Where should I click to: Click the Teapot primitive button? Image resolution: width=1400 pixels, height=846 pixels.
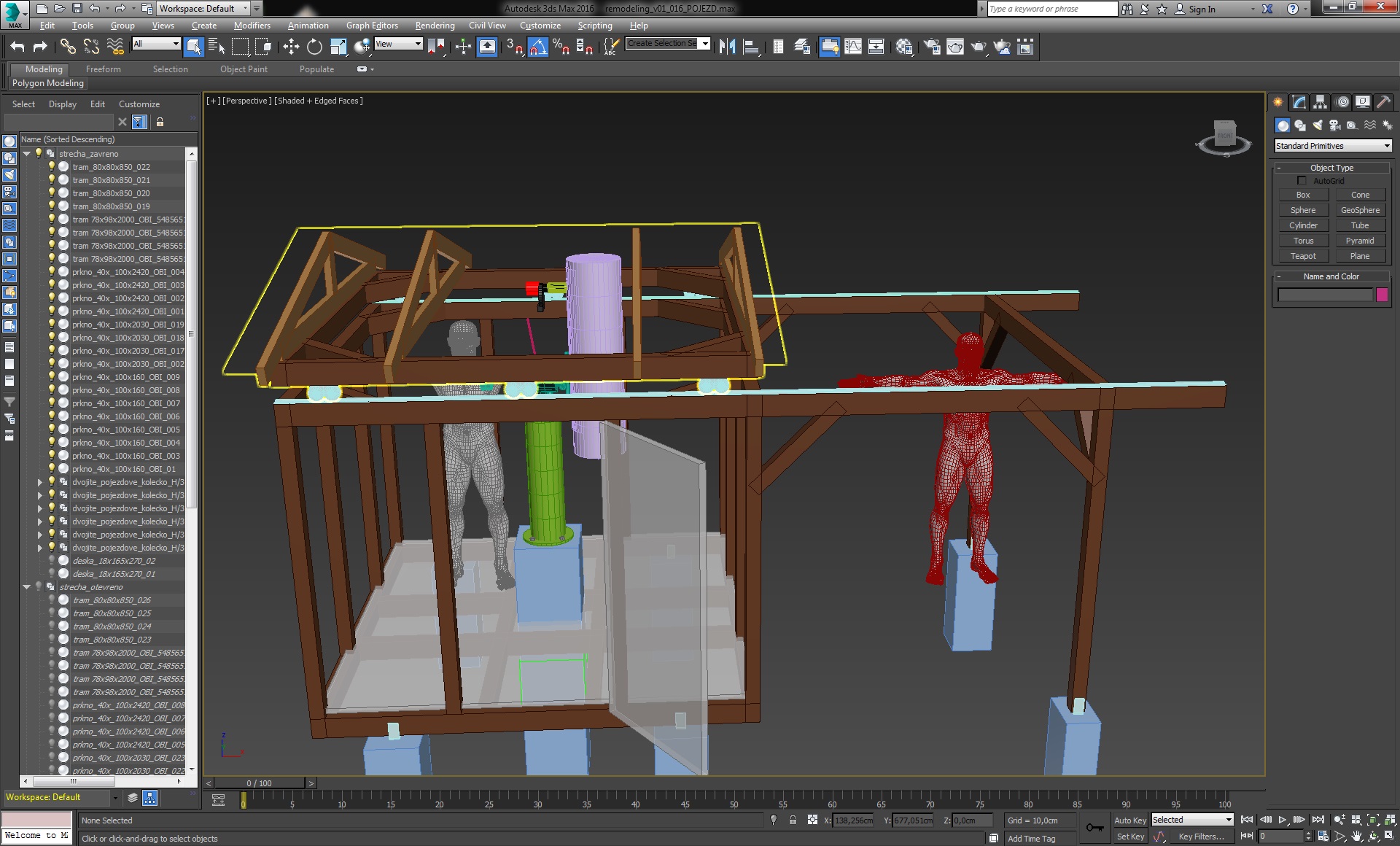pos(1303,256)
